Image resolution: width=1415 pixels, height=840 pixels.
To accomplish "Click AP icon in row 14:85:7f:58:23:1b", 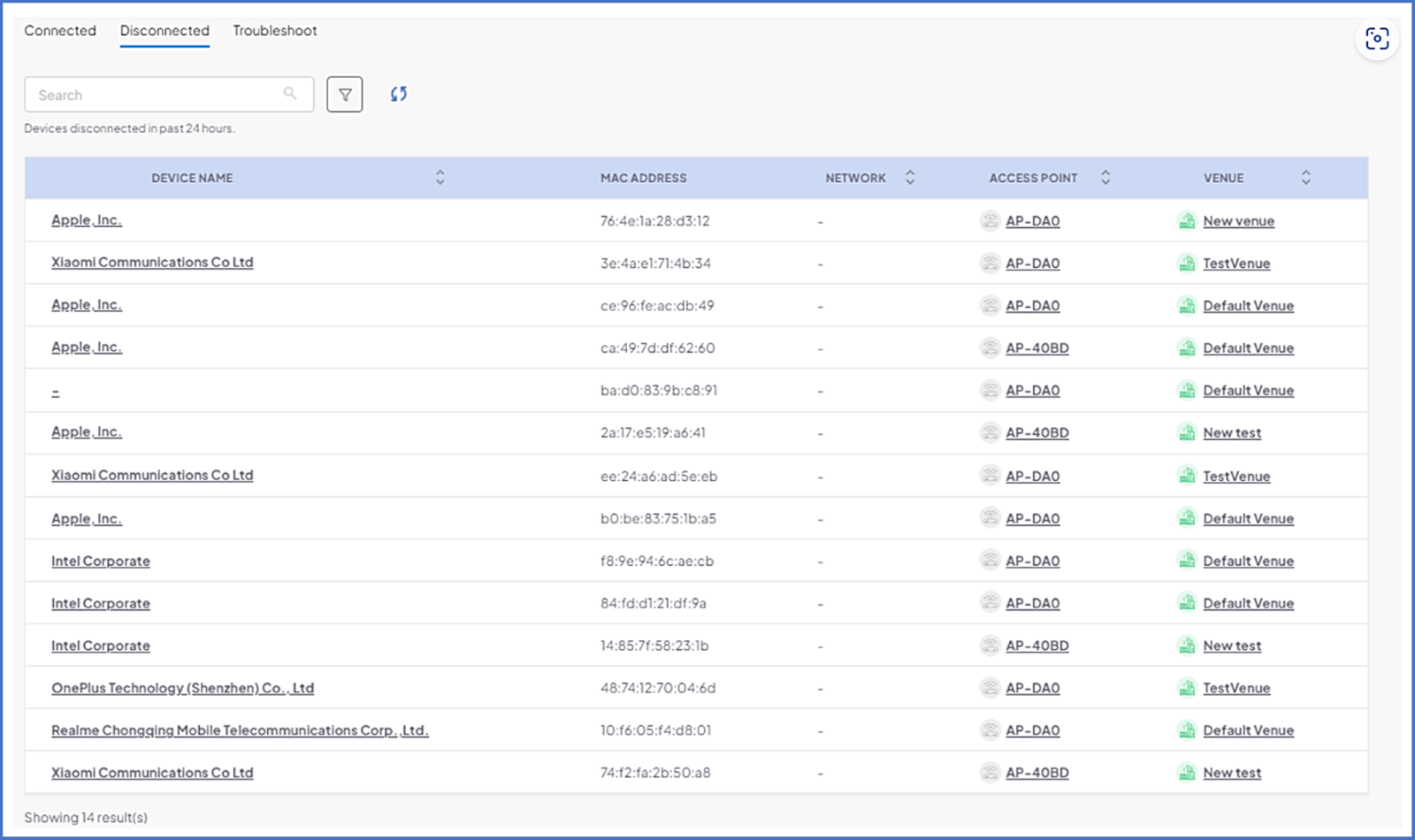I will click(990, 645).
